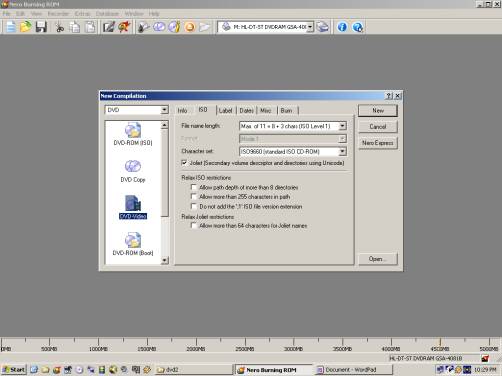Image resolution: width=502 pixels, height=376 pixels.
Task: Click the Nero Express button
Action: [x=378, y=143]
